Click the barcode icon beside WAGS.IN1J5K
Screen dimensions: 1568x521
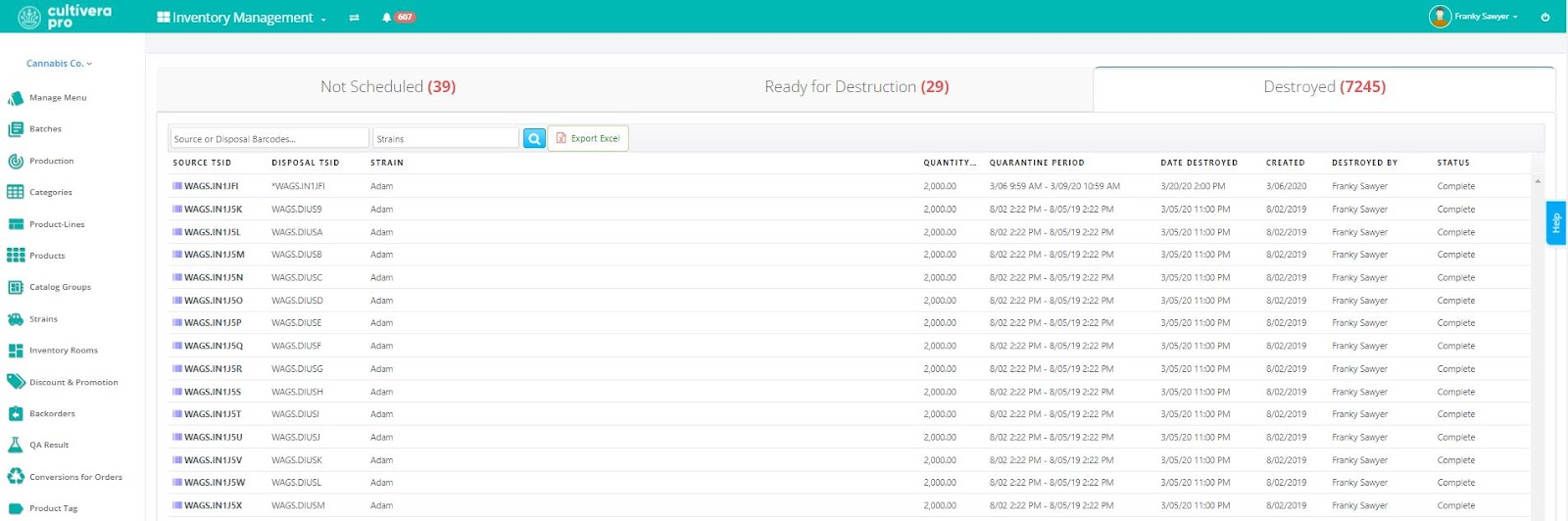(x=177, y=209)
